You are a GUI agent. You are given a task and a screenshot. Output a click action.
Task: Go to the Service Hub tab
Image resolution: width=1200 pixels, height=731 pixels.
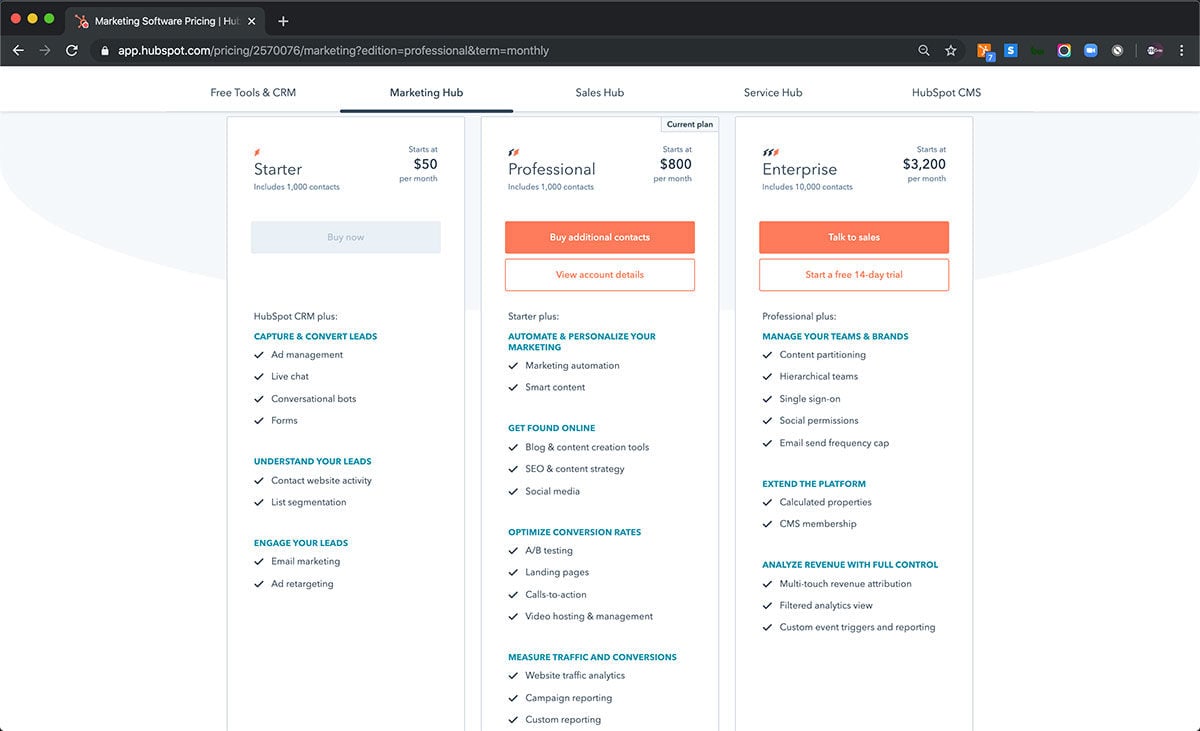773,93
